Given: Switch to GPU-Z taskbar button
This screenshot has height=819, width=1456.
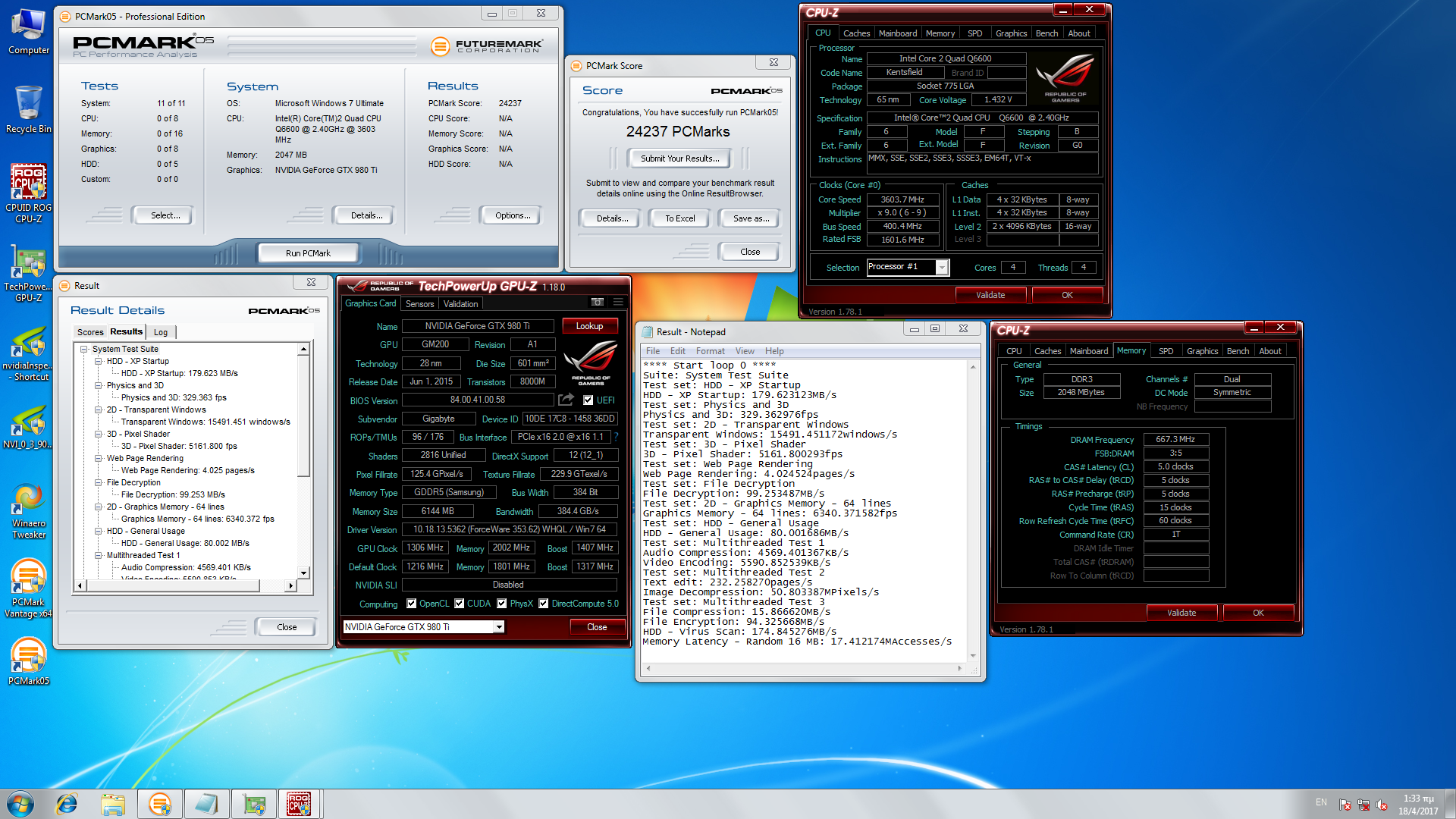Looking at the screenshot, I should [x=254, y=804].
